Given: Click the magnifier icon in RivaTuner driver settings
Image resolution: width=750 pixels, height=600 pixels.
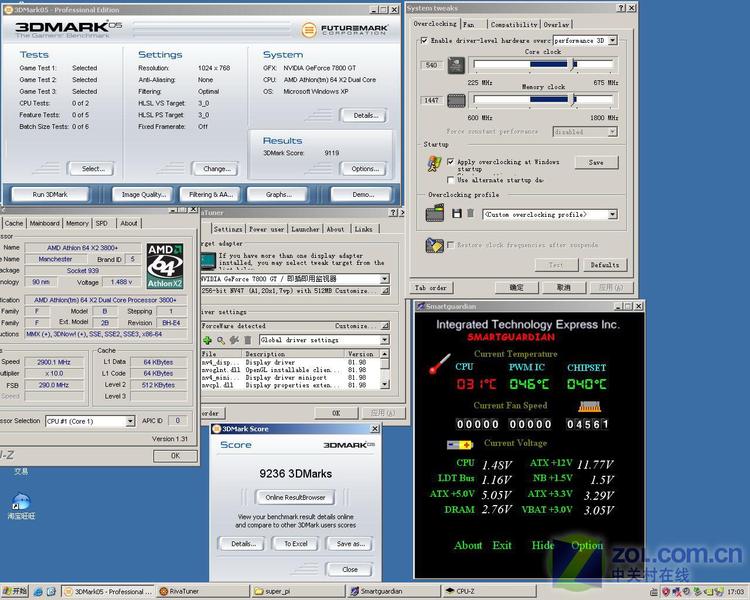Looking at the screenshot, I should click(x=221, y=340).
